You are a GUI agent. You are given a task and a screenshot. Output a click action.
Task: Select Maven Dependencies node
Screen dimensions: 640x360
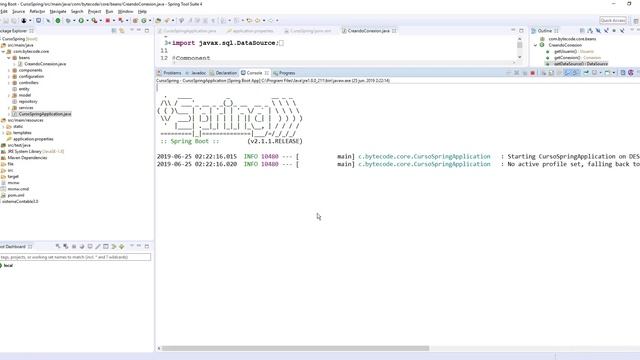click(x=27, y=158)
